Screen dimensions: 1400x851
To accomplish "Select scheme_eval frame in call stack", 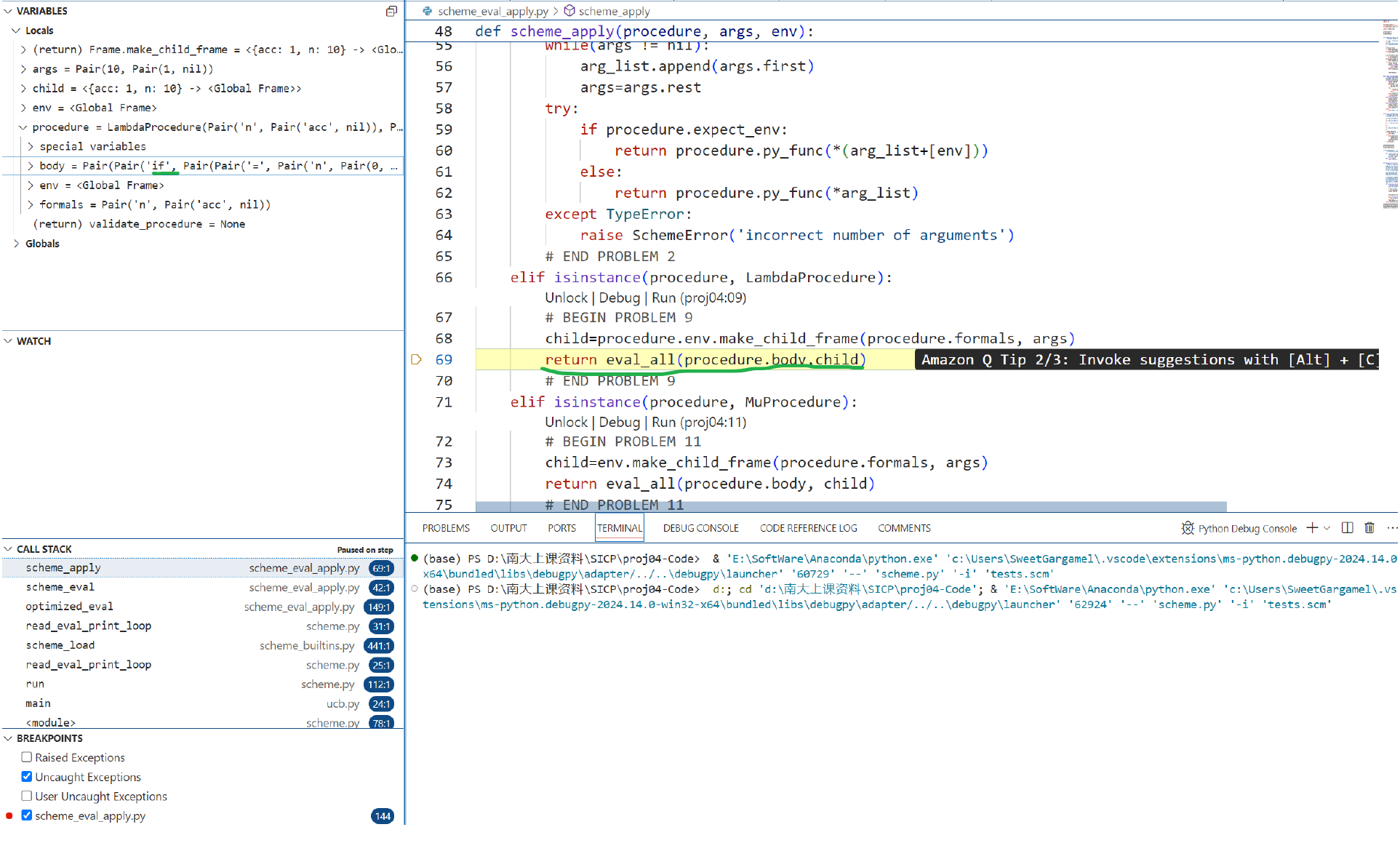I will tap(60, 587).
